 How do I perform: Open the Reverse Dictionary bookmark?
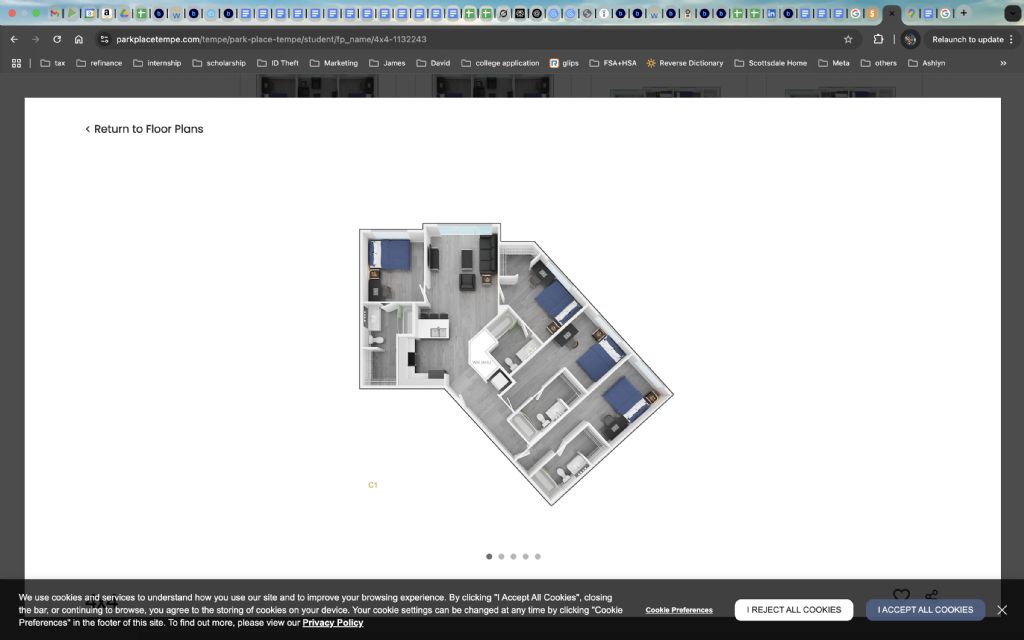pos(685,63)
